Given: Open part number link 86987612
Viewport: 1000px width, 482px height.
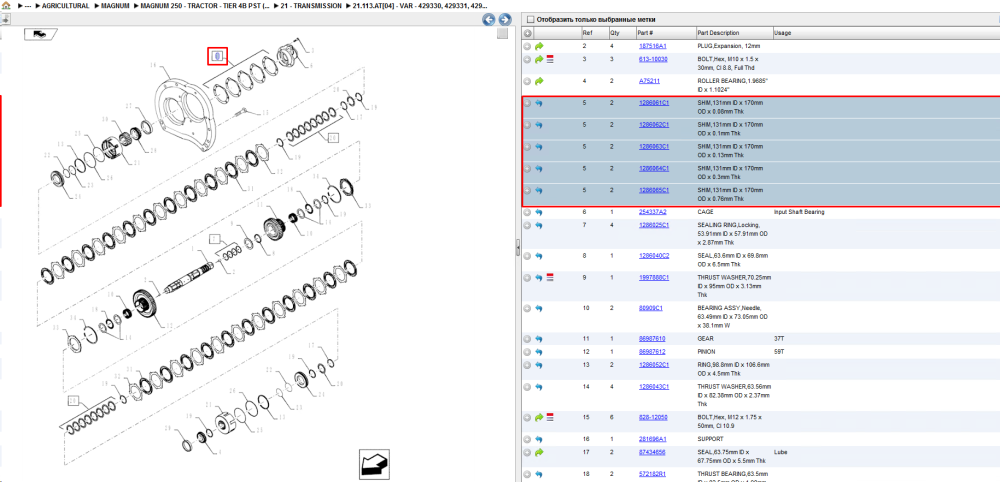Looking at the screenshot, I should [x=652, y=352].
